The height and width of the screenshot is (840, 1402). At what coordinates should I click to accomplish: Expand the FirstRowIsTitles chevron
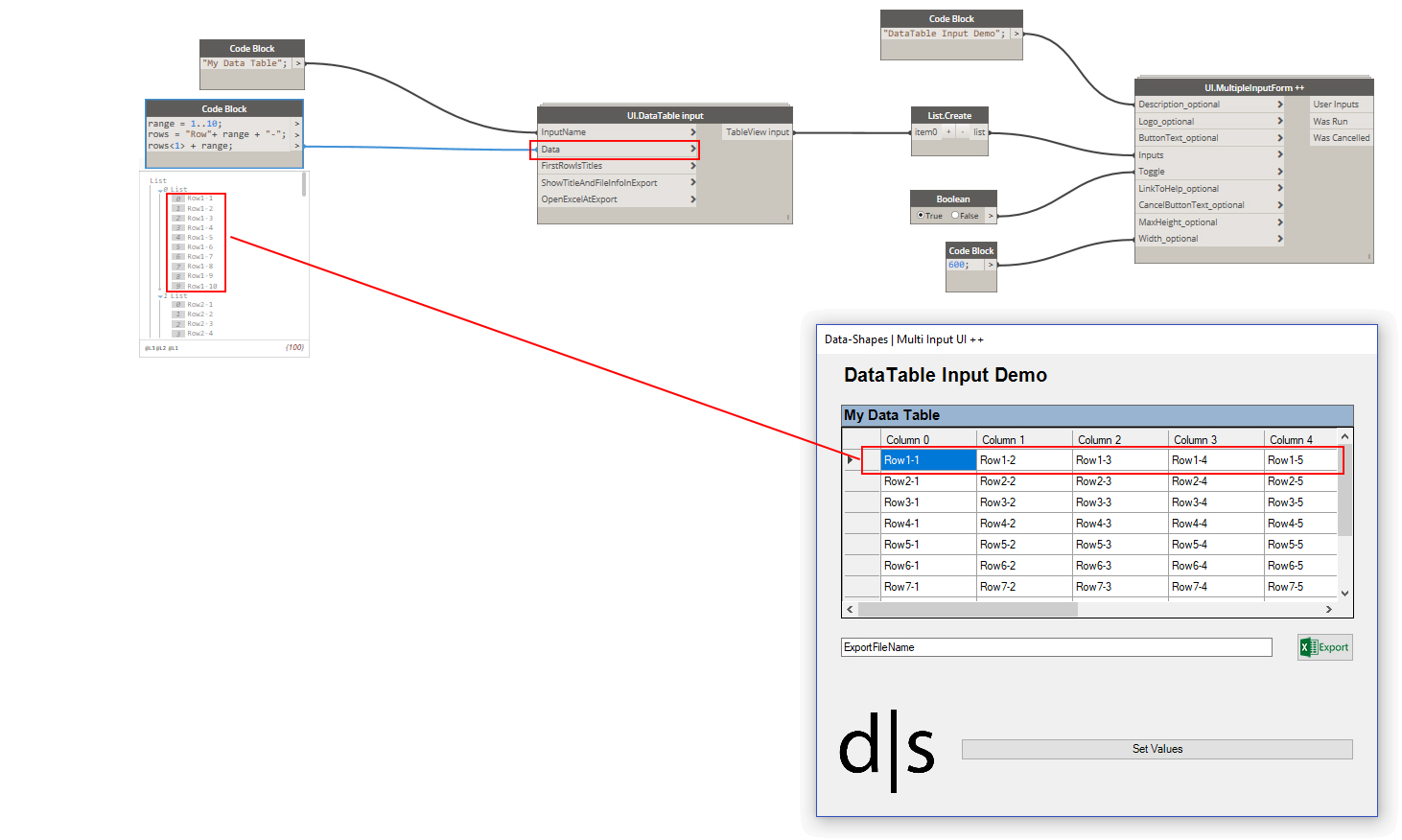point(693,165)
